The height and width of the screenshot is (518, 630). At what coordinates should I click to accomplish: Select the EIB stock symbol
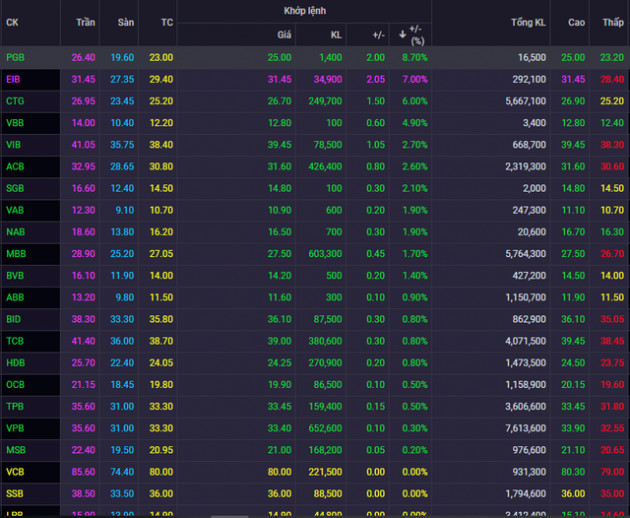13,79
